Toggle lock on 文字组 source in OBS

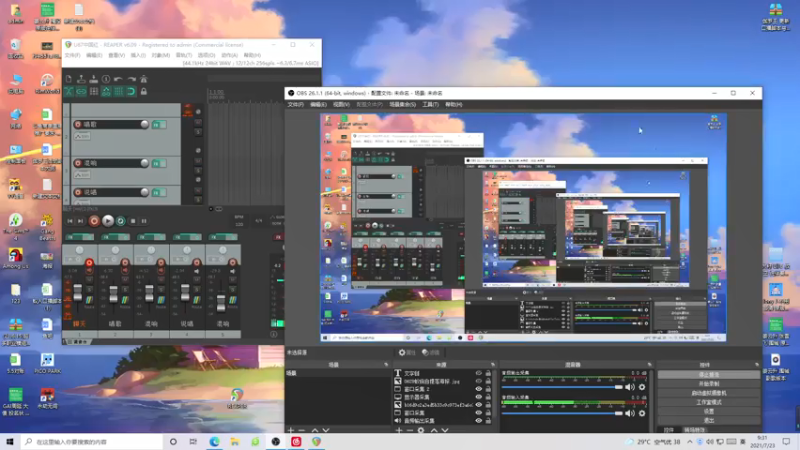click(488, 373)
